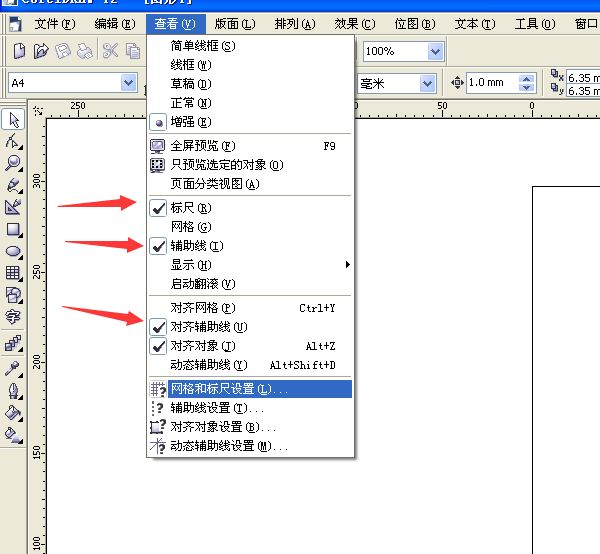This screenshot has width=600, height=554.
Task: Enable 动态辅助线(Y) dynamic guides
Action: [250, 365]
